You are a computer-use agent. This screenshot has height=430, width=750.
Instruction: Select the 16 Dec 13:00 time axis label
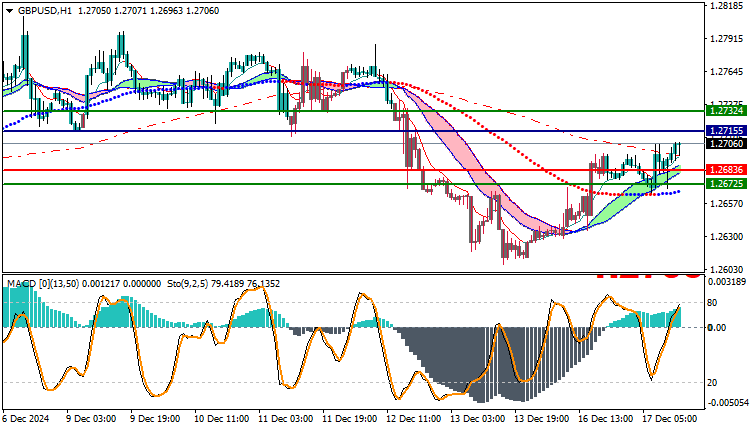[x=606, y=419]
